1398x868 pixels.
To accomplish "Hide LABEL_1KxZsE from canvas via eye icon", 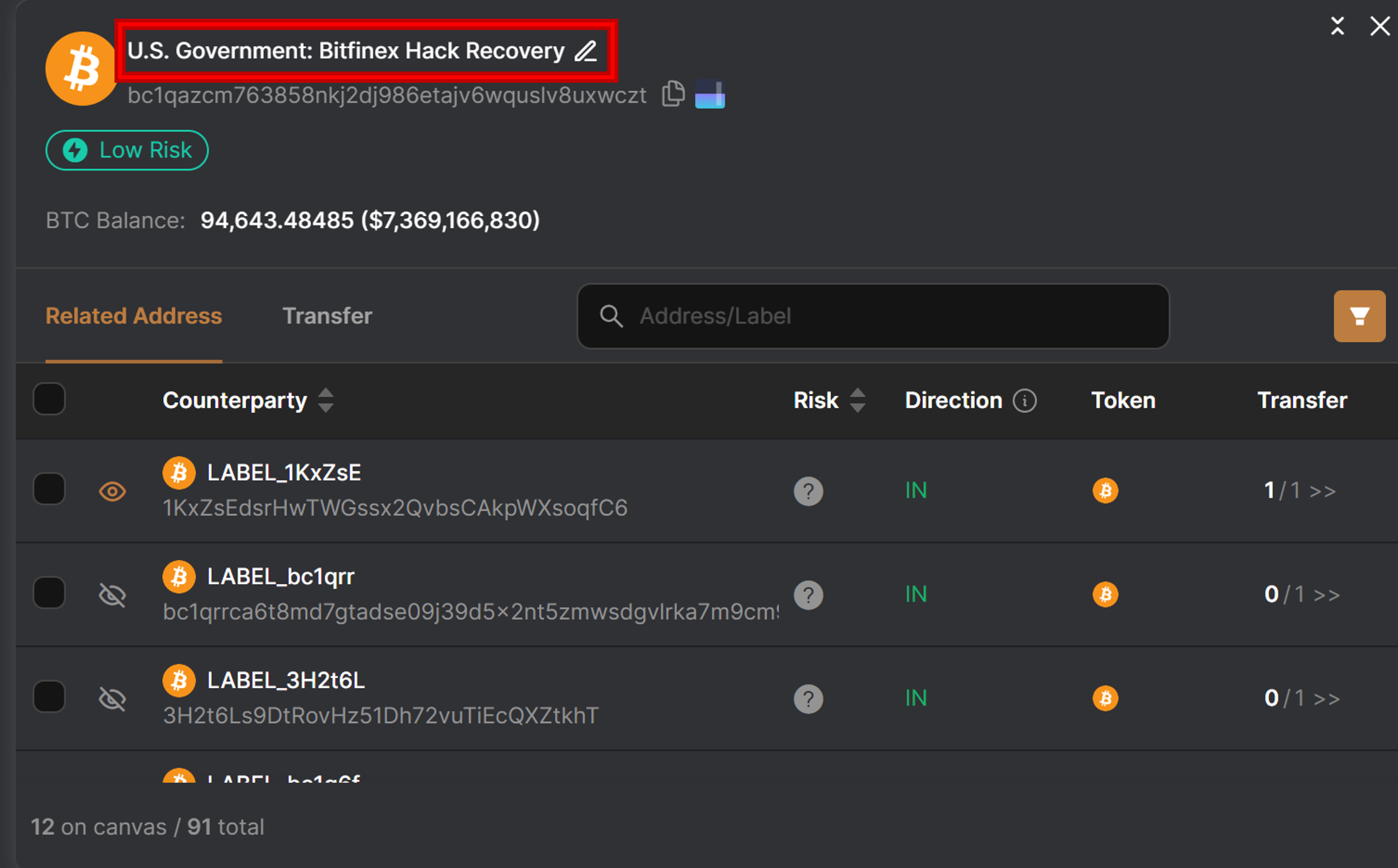I will [x=112, y=491].
